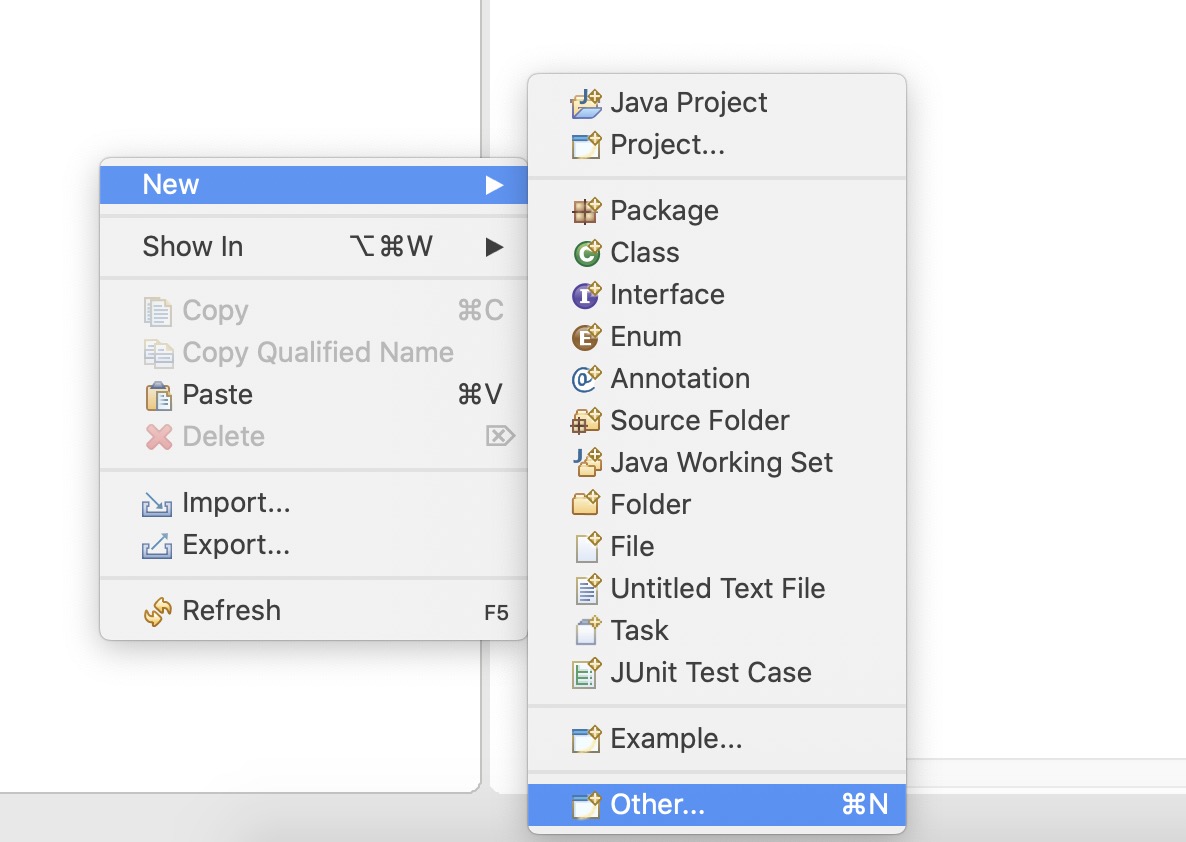Image resolution: width=1186 pixels, height=842 pixels.
Task: Click the Source Folder icon
Action: (586, 421)
